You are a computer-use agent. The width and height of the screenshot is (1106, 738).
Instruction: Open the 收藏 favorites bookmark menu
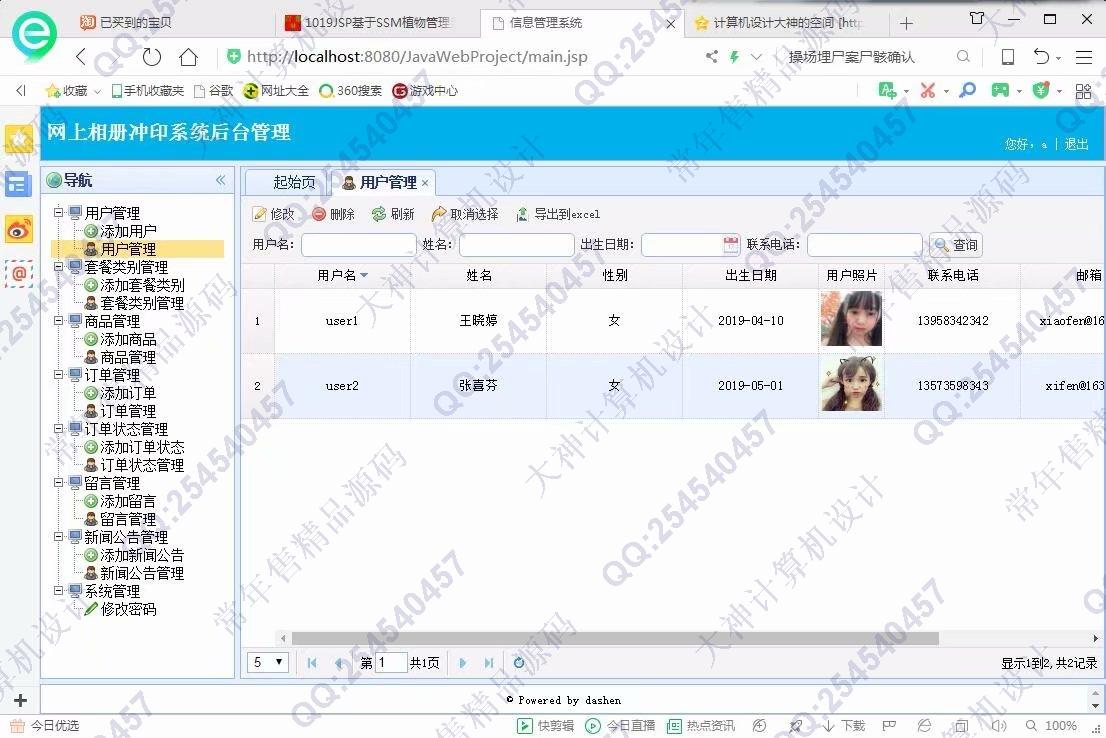[x=73, y=91]
